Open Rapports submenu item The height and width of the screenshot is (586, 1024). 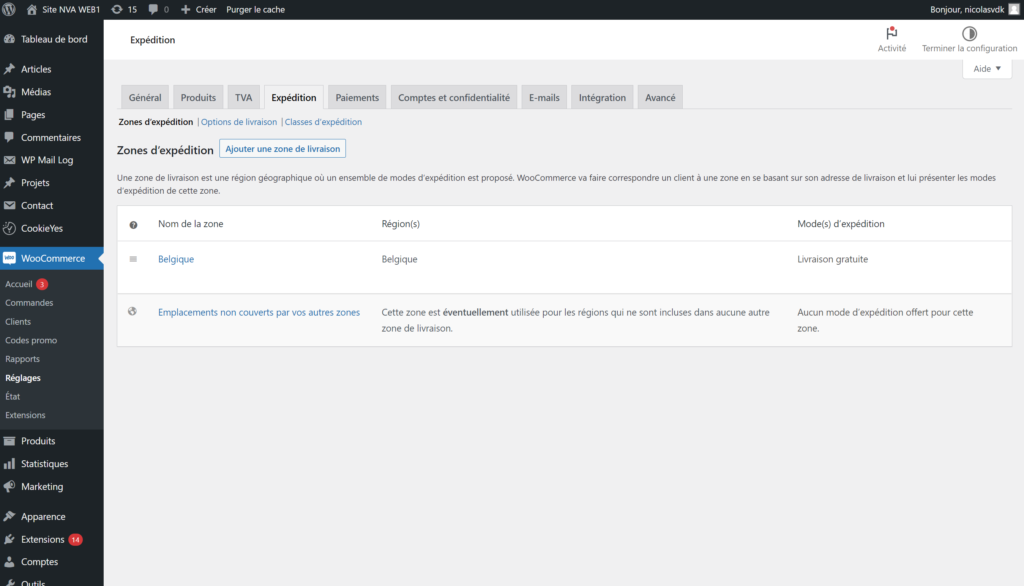click(x=22, y=359)
